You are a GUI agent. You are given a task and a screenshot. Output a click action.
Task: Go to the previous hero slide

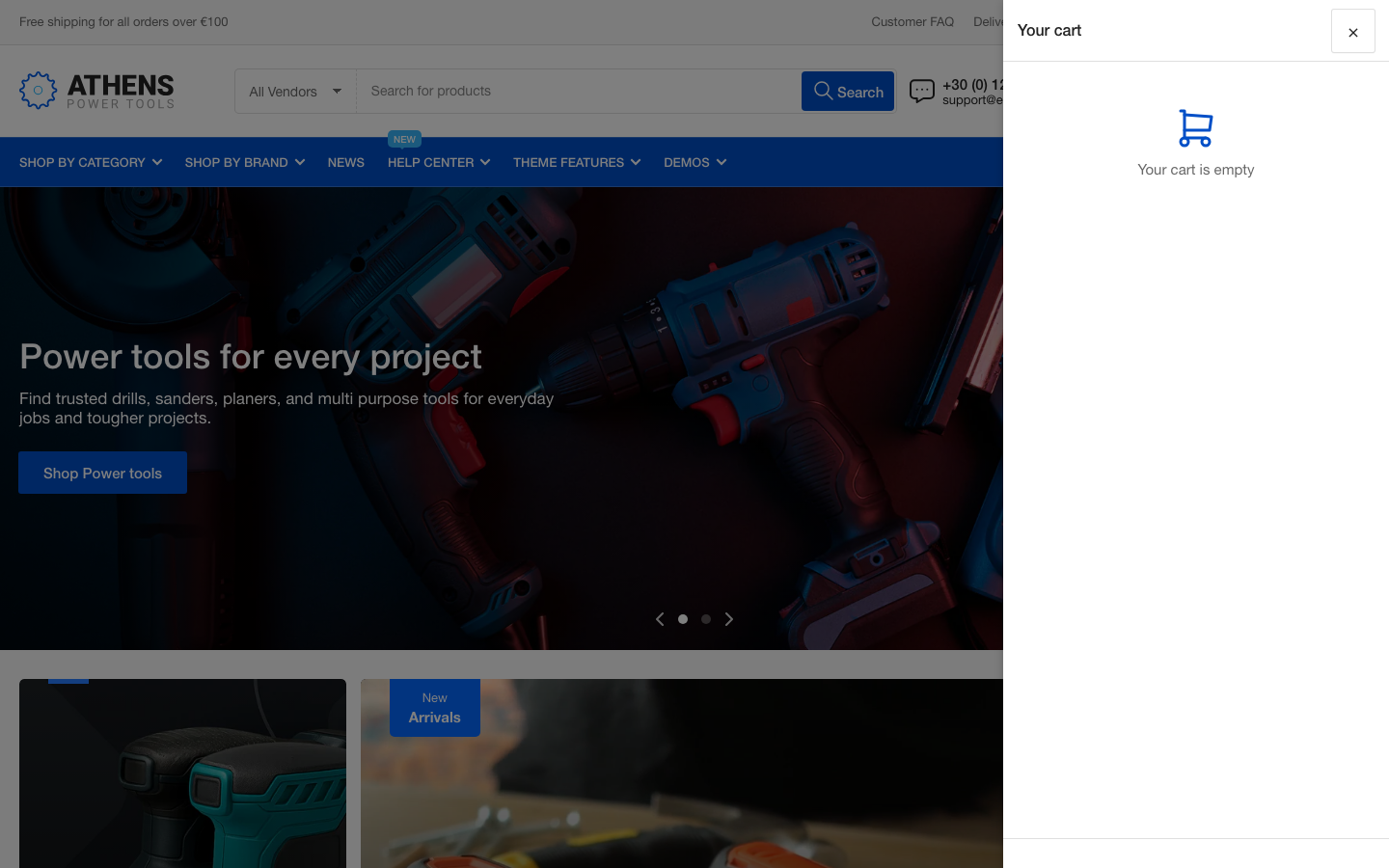pos(660,619)
